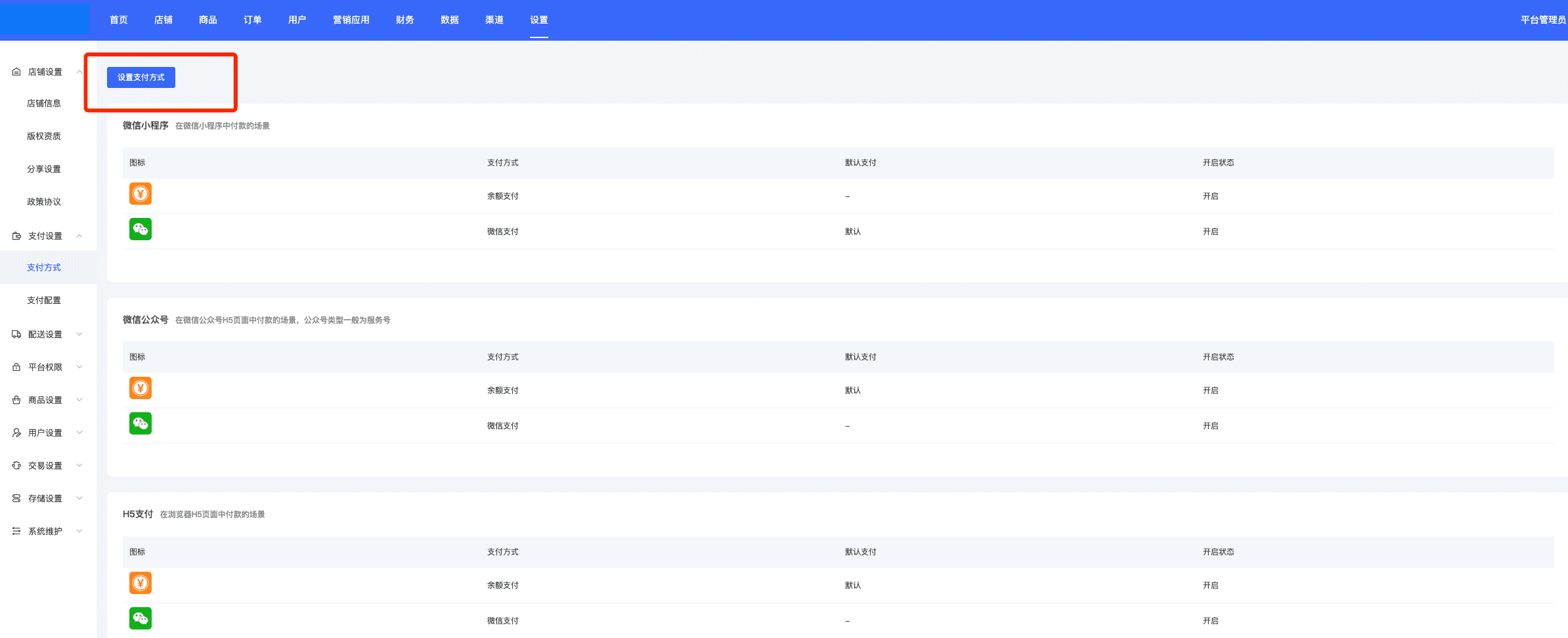Expand the 商品设置 group chevron
The width and height of the screenshot is (1568, 638).
coord(79,400)
